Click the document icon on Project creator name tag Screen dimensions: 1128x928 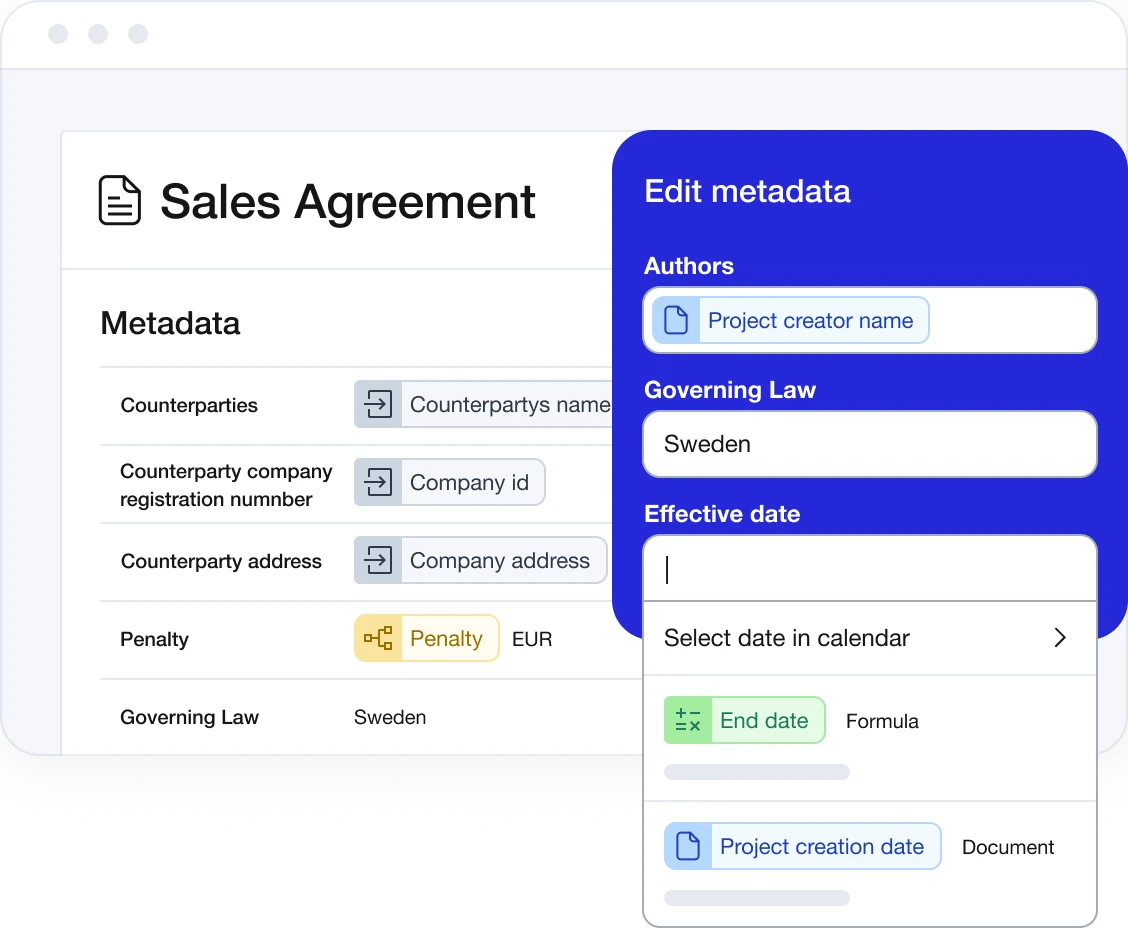pyautogui.click(x=676, y=319)
